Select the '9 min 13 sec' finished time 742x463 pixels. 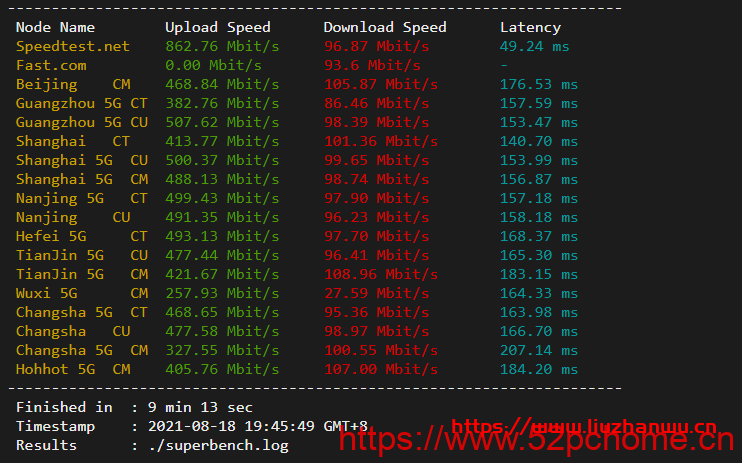(200, 407)
